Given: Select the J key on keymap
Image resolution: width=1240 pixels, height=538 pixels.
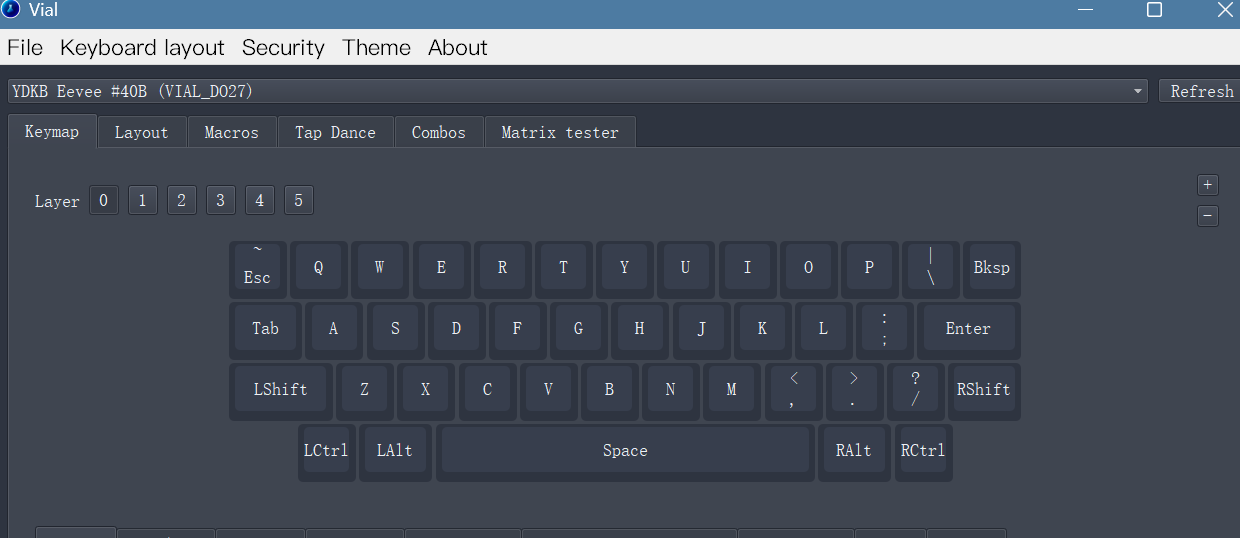Looking at the screenshot, I should tap(701, 330).
